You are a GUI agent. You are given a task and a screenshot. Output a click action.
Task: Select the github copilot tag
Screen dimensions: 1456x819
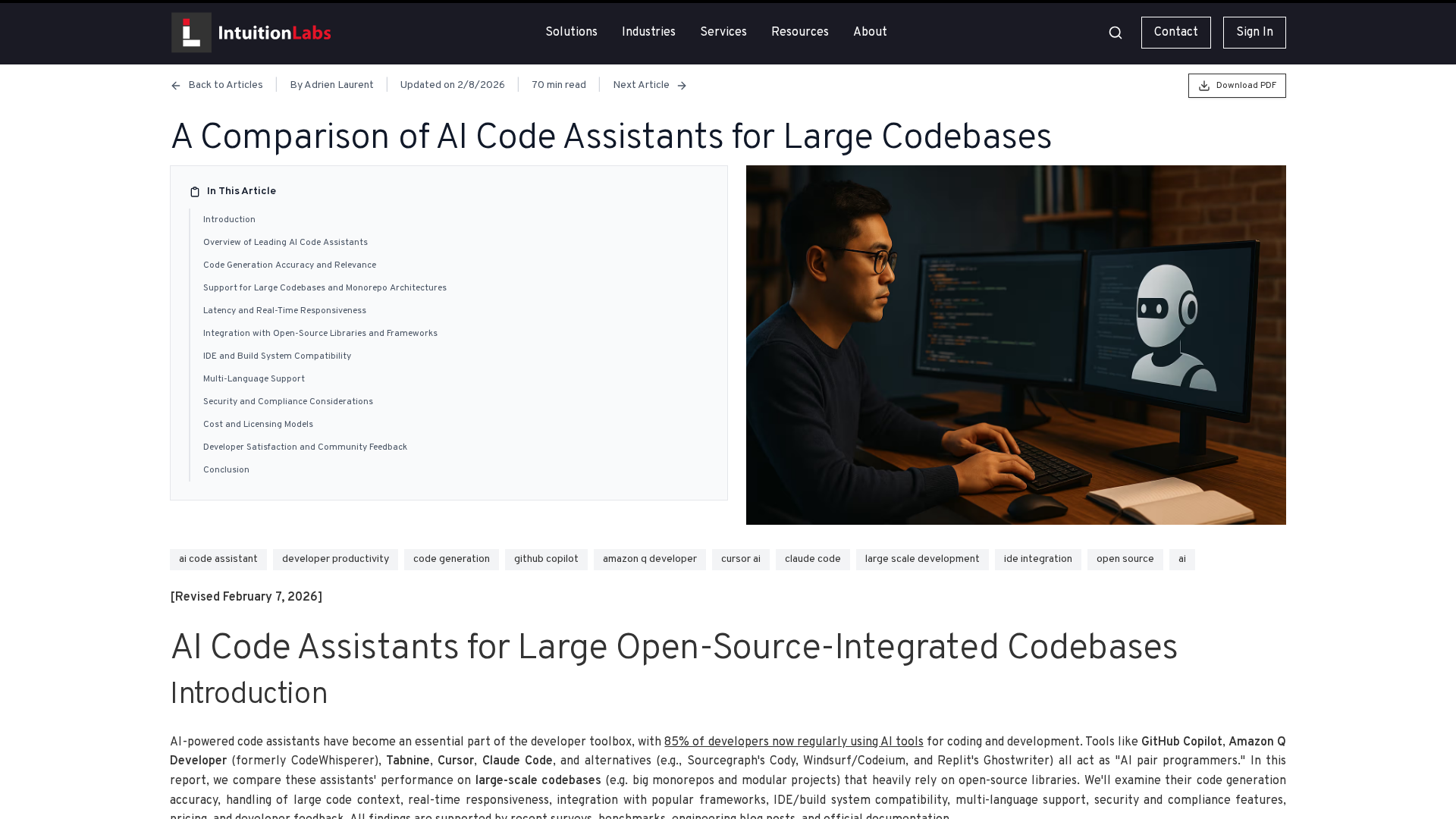(x=546, y=559)
